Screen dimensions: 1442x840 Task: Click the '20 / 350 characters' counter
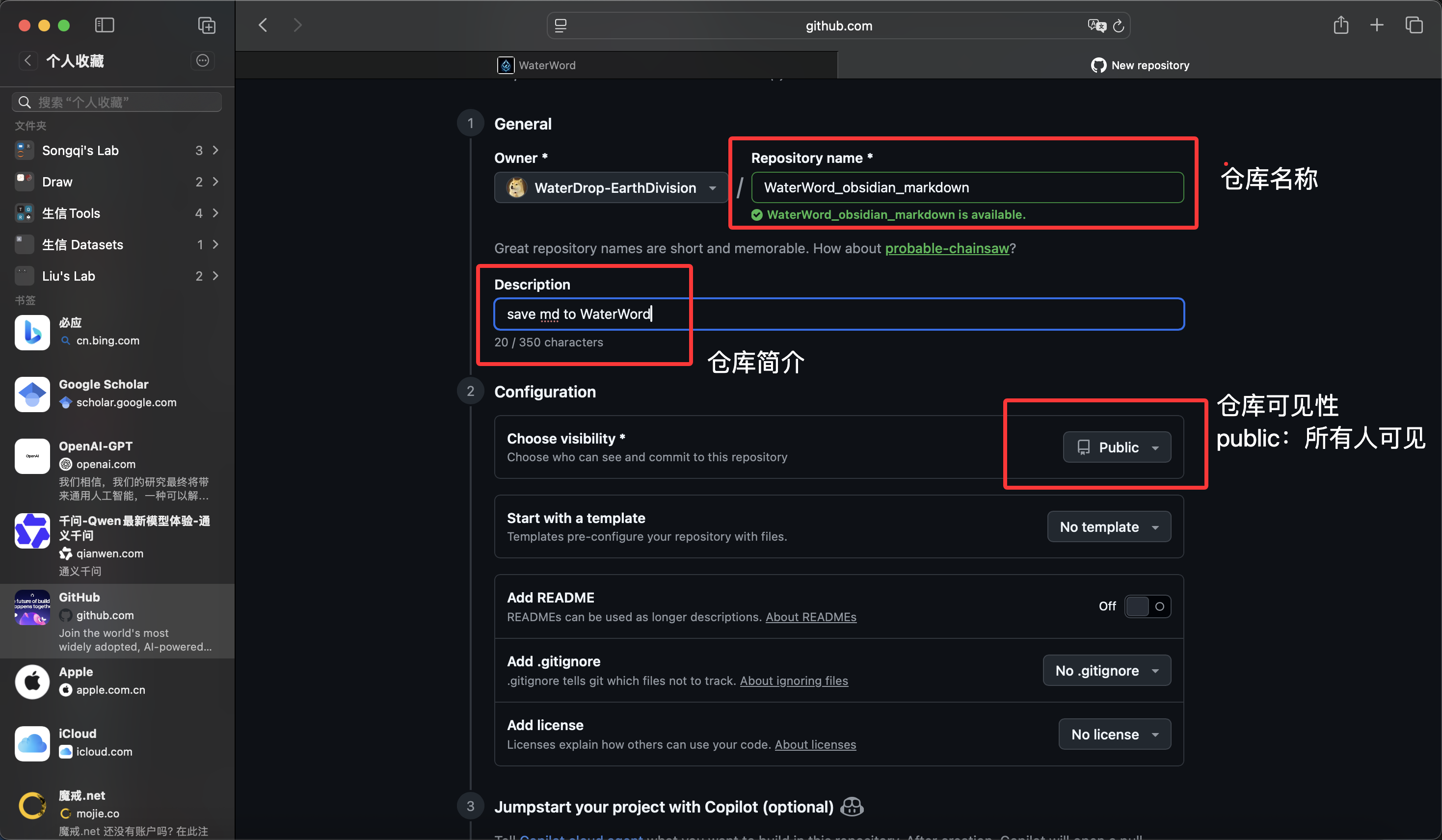coord(549,342)
